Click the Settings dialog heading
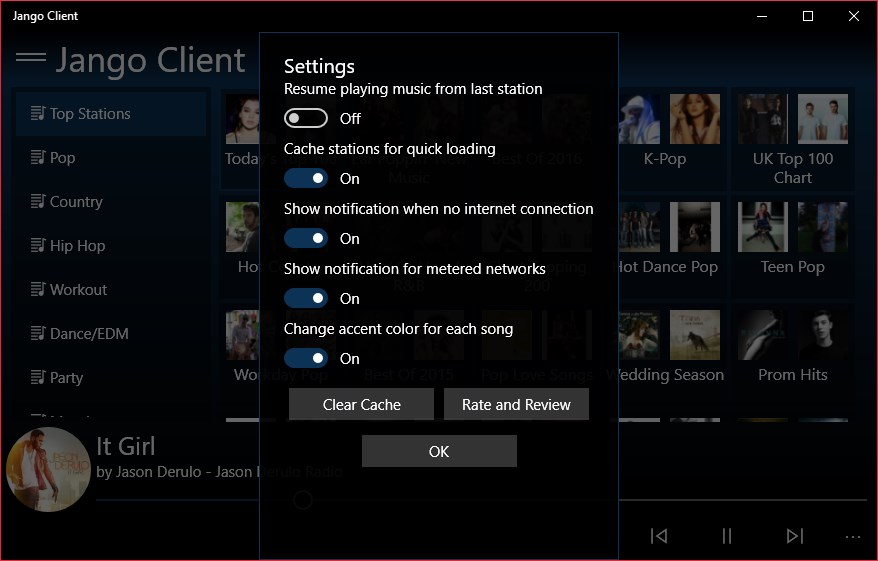Viewport: 878px width, 561px height. 319,66
